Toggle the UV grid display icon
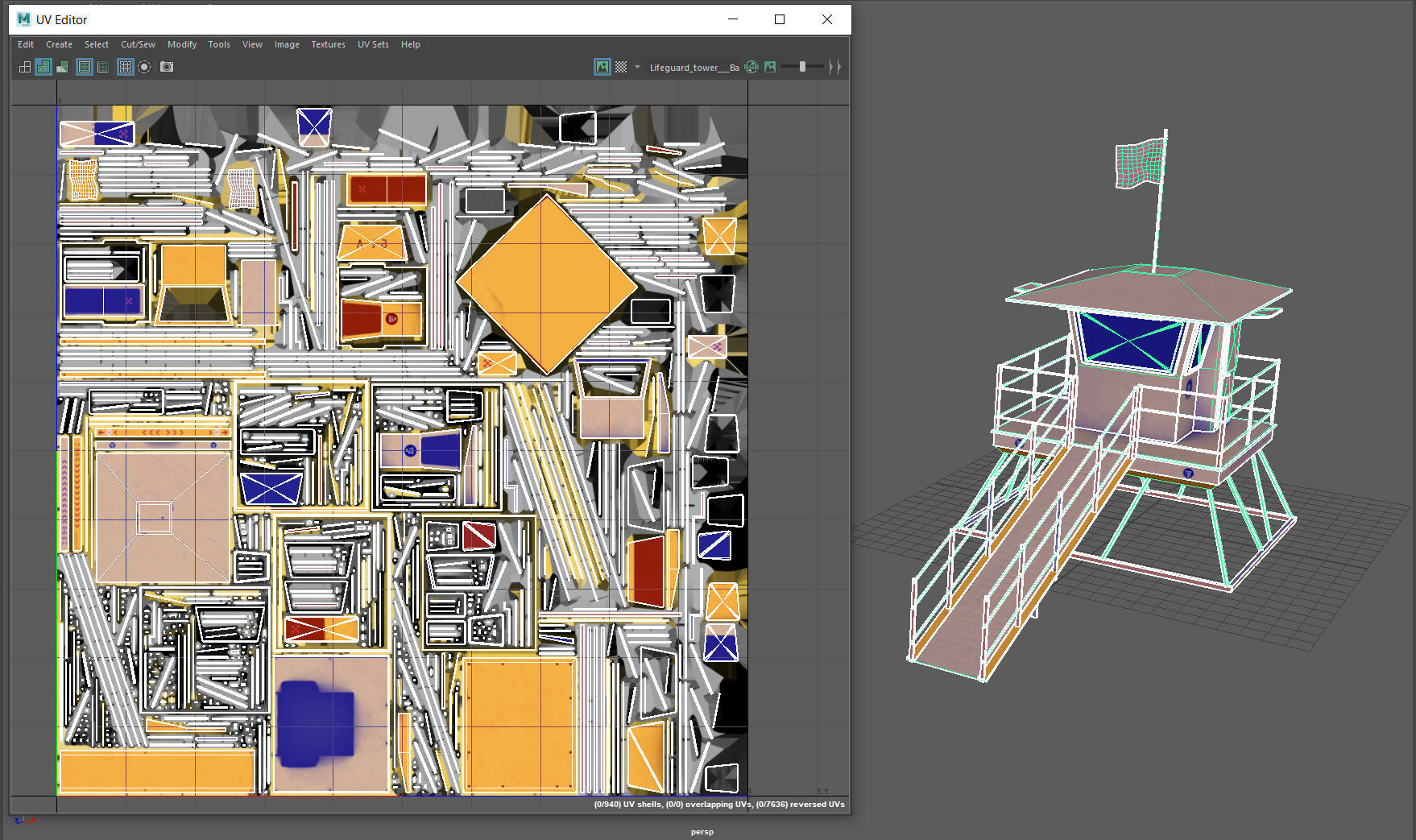 (126, 67)
